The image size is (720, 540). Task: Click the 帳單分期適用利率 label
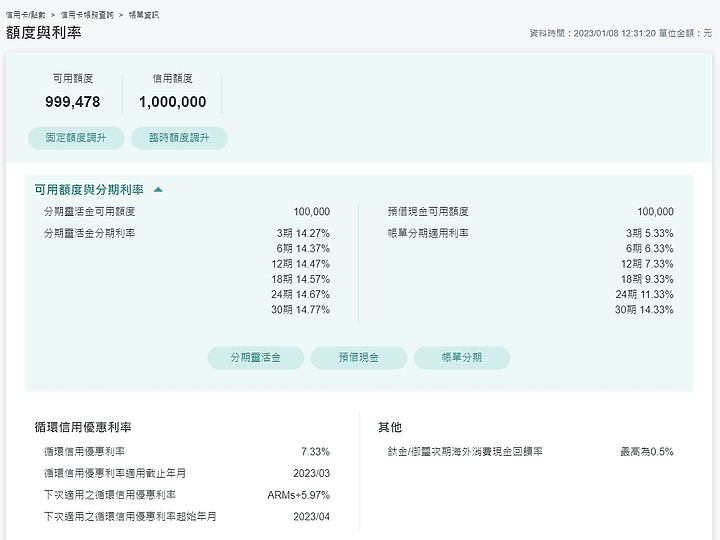pos(428,233)
